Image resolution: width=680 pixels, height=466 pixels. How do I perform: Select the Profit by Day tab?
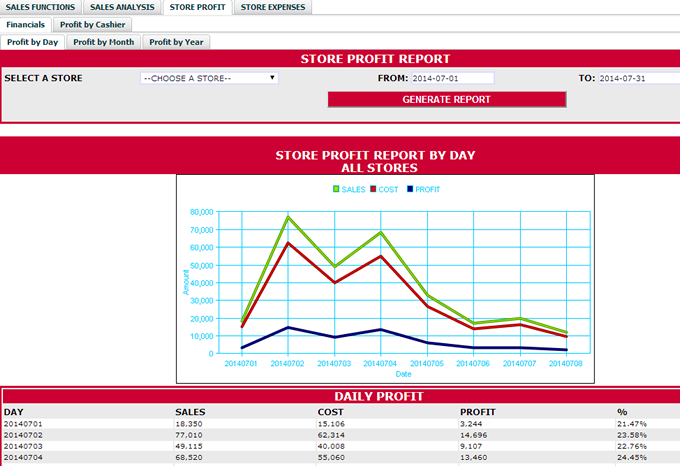(x=33, y=42)
